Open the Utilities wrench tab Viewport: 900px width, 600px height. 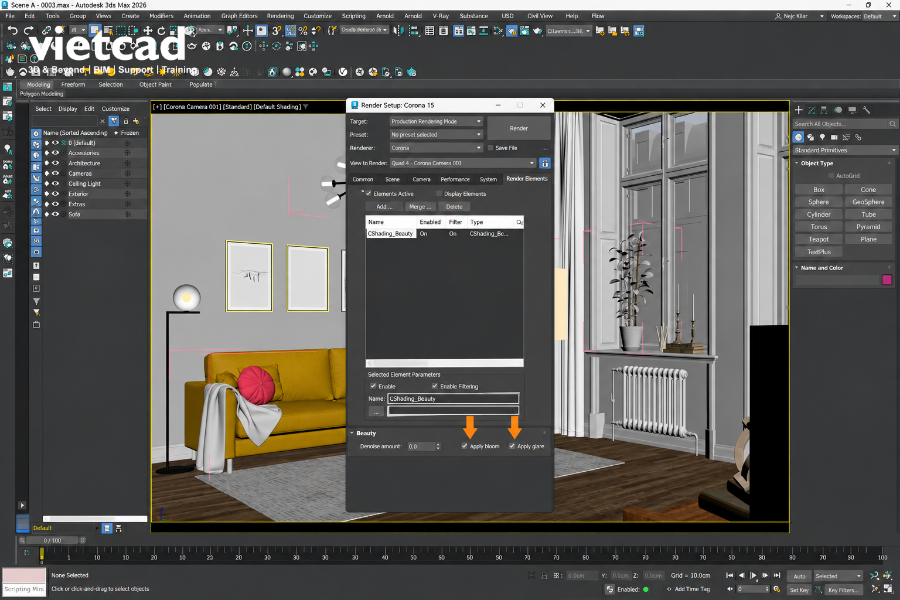[866, 110]
